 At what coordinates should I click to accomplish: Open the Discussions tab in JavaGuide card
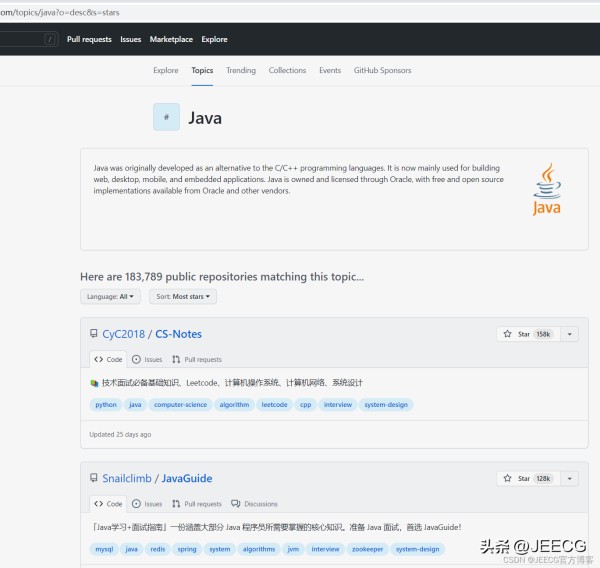tap(254, 504)
